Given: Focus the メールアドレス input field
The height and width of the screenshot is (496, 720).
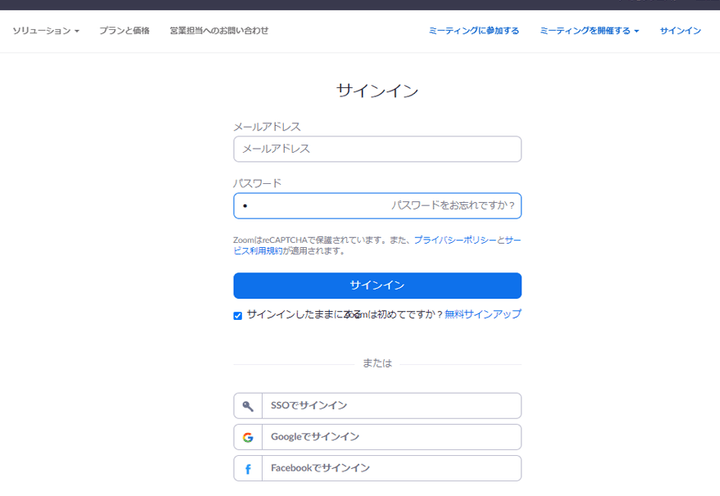Looking at the screenshot, I should point(377,149).
